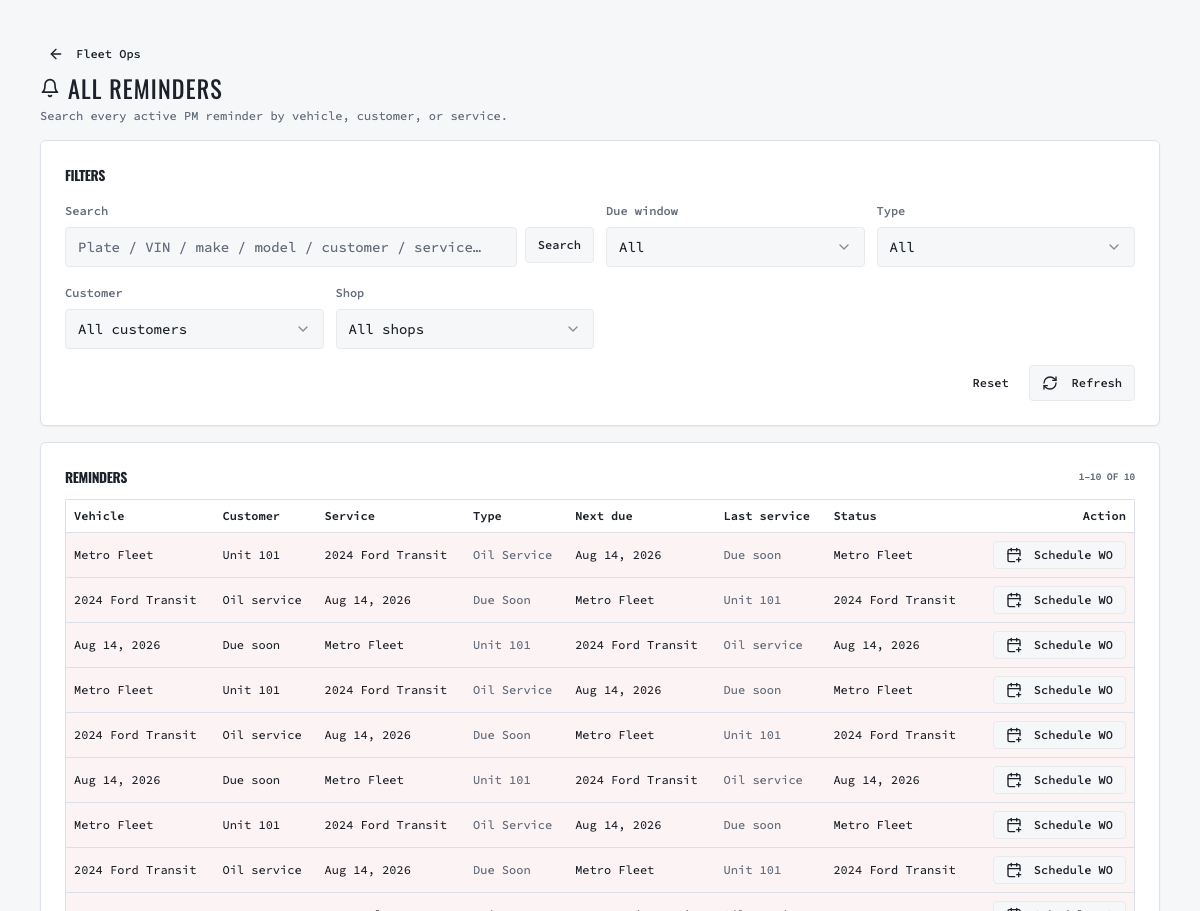Click the ALL REMINDERS page title
The height and width of the screenshot is (911, 1200).
pos(145,89)
